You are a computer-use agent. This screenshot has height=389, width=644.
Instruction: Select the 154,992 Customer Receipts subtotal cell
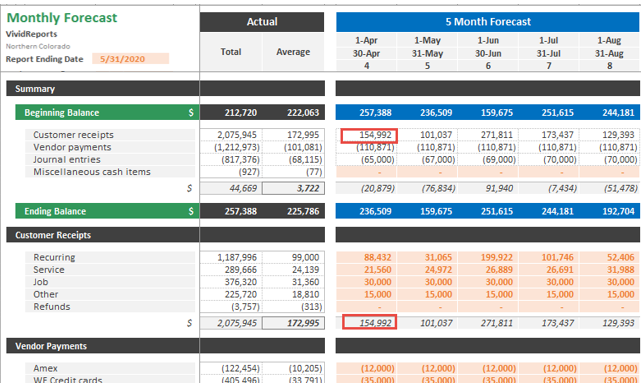point(369,322)
